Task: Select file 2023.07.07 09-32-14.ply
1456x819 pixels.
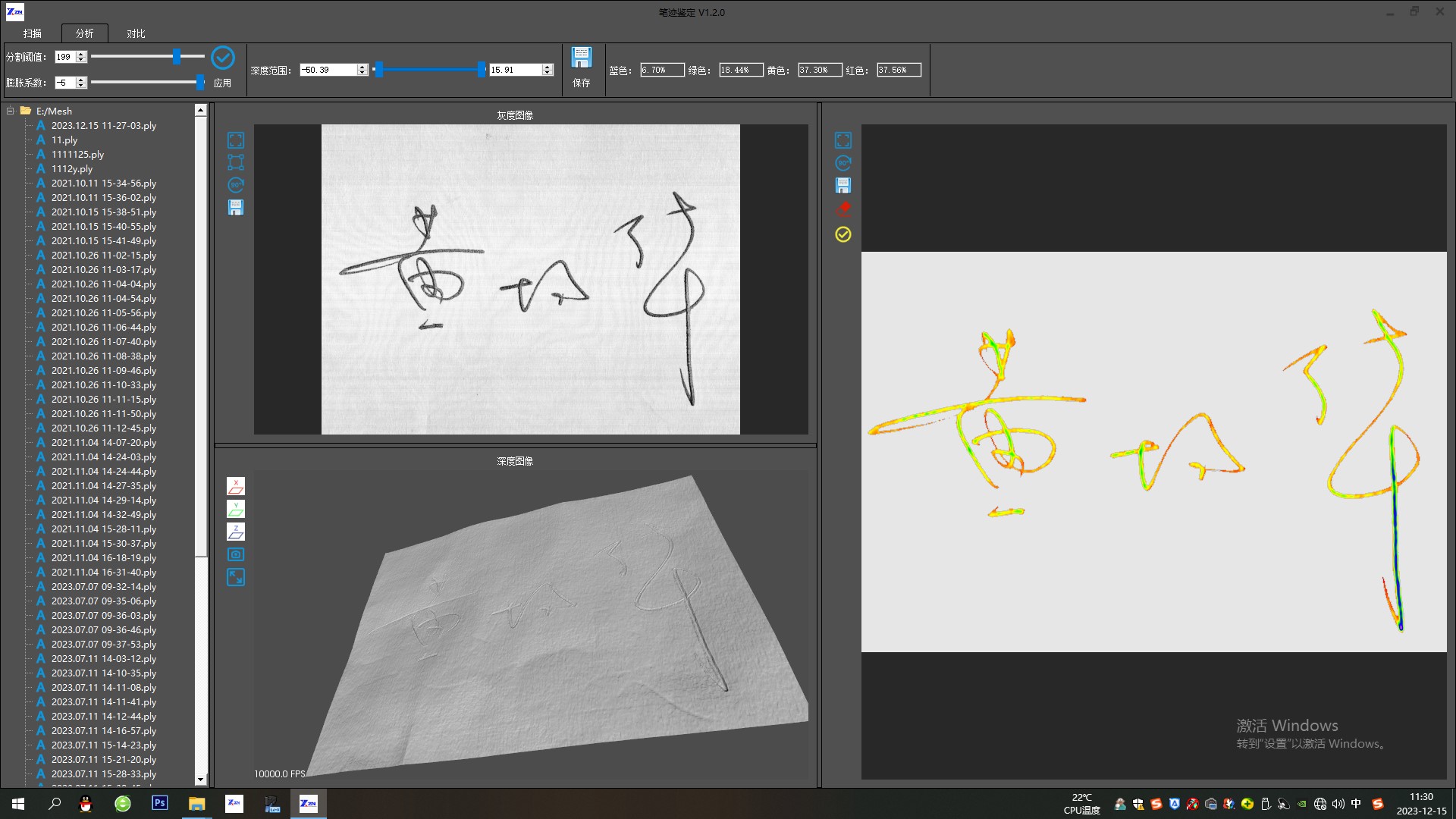Action: (x=104, y=587)
